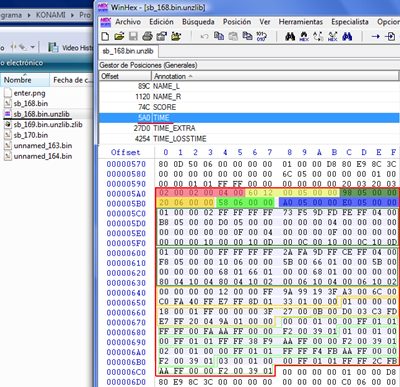This screenshot has width=400, height=387.
Task: Click the blue-highlighted byte A0 in row 5B0
Action: coord(287,202)
